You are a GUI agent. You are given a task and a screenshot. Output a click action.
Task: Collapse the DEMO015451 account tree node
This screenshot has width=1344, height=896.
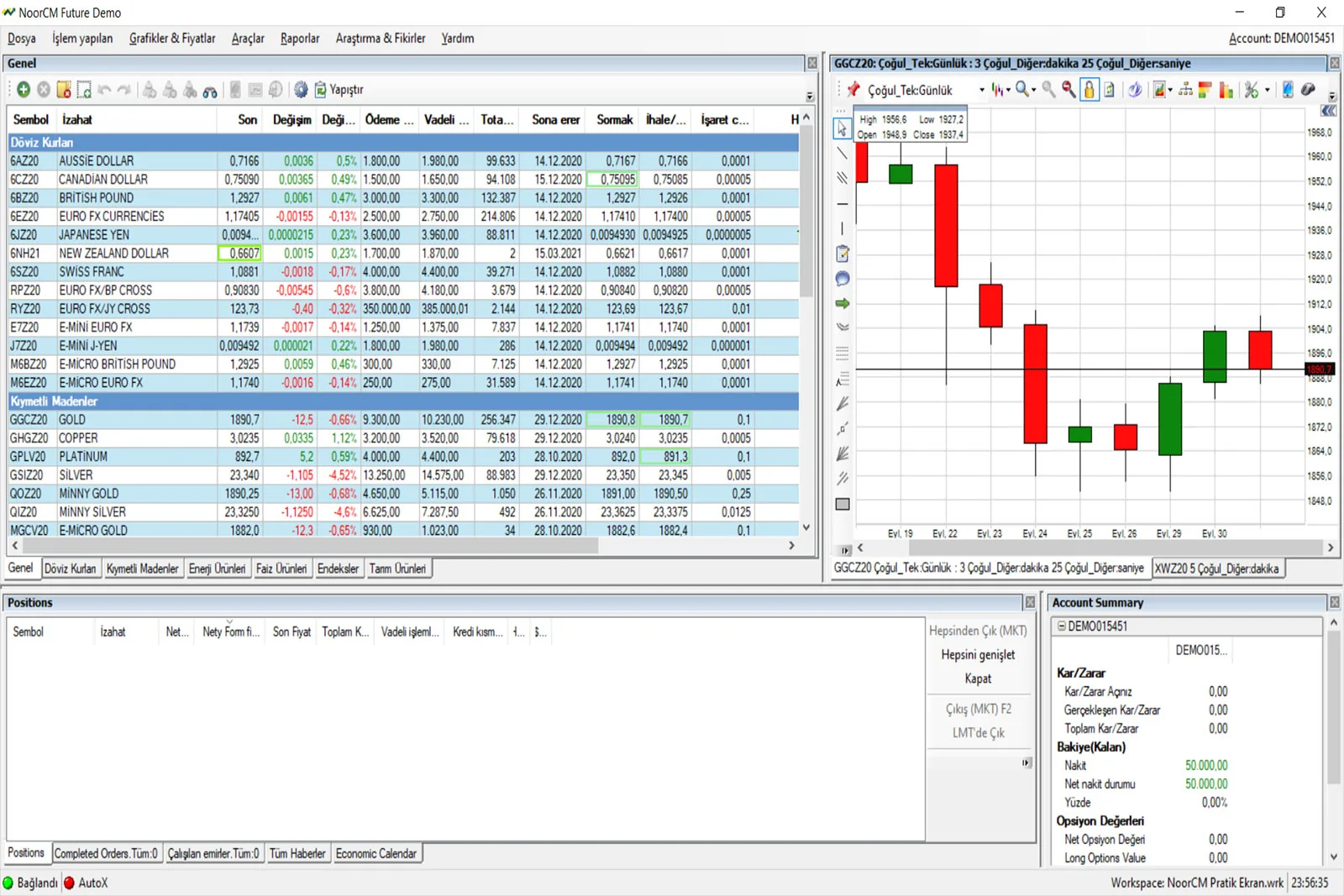coord(1062,626)
